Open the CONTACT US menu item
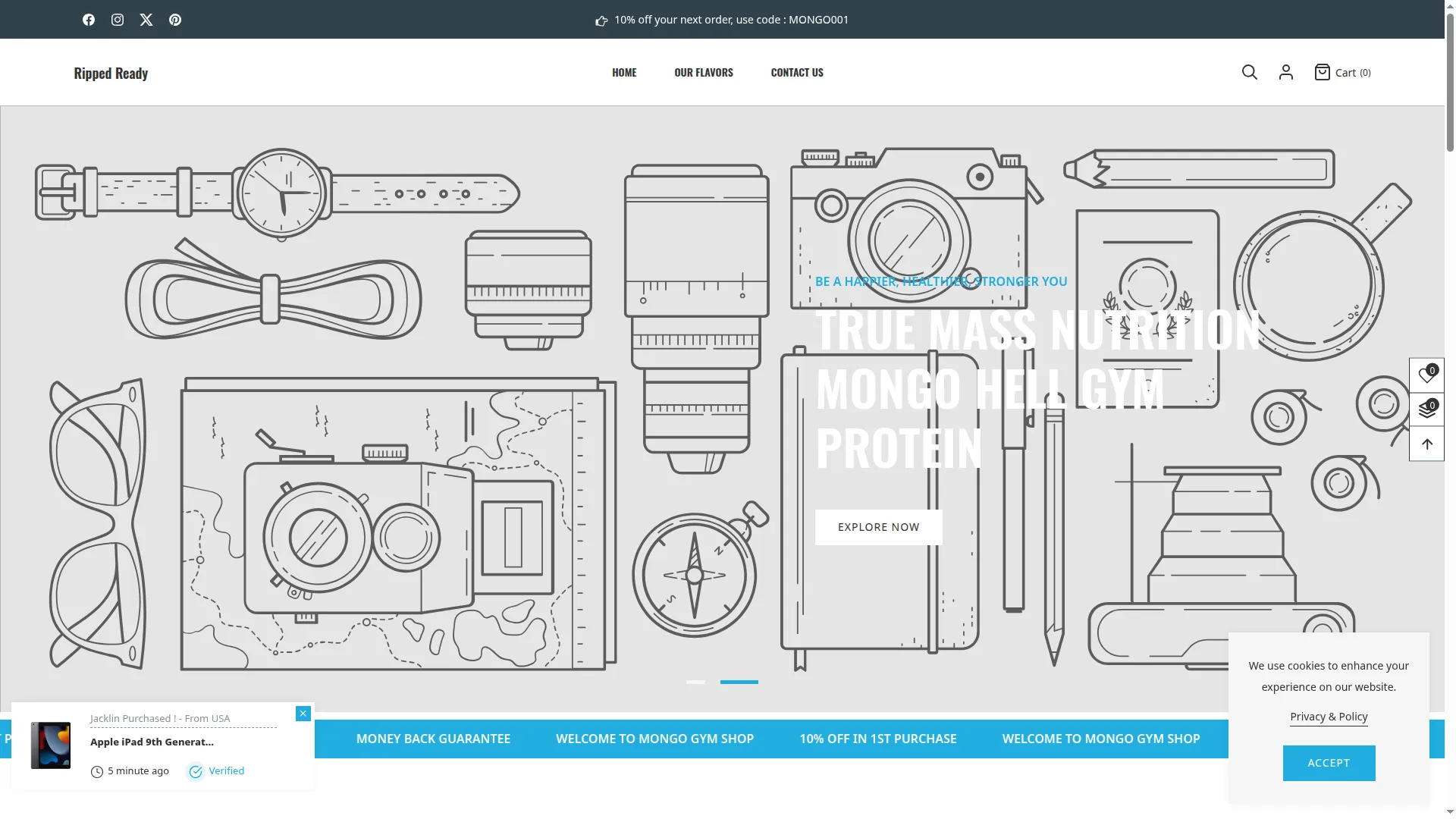 (x=797, y=73)
